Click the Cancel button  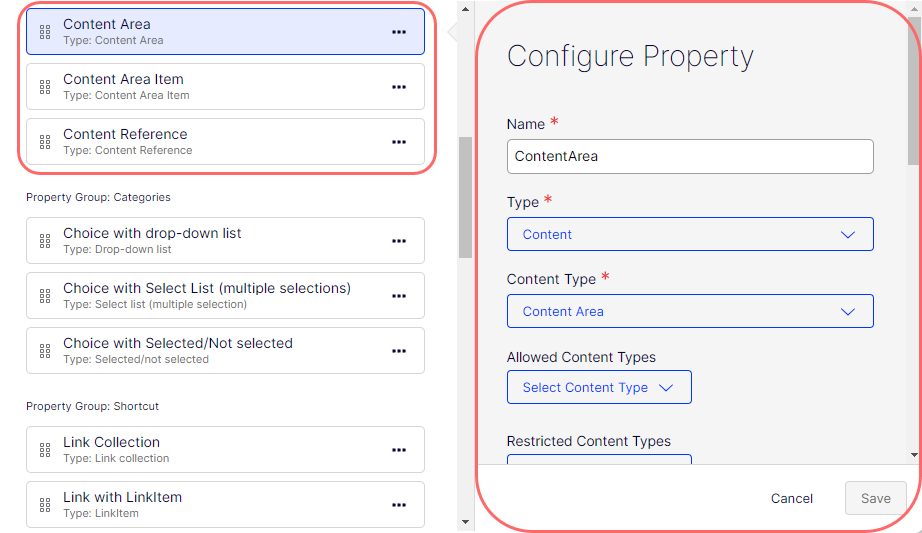coord(791,498)
